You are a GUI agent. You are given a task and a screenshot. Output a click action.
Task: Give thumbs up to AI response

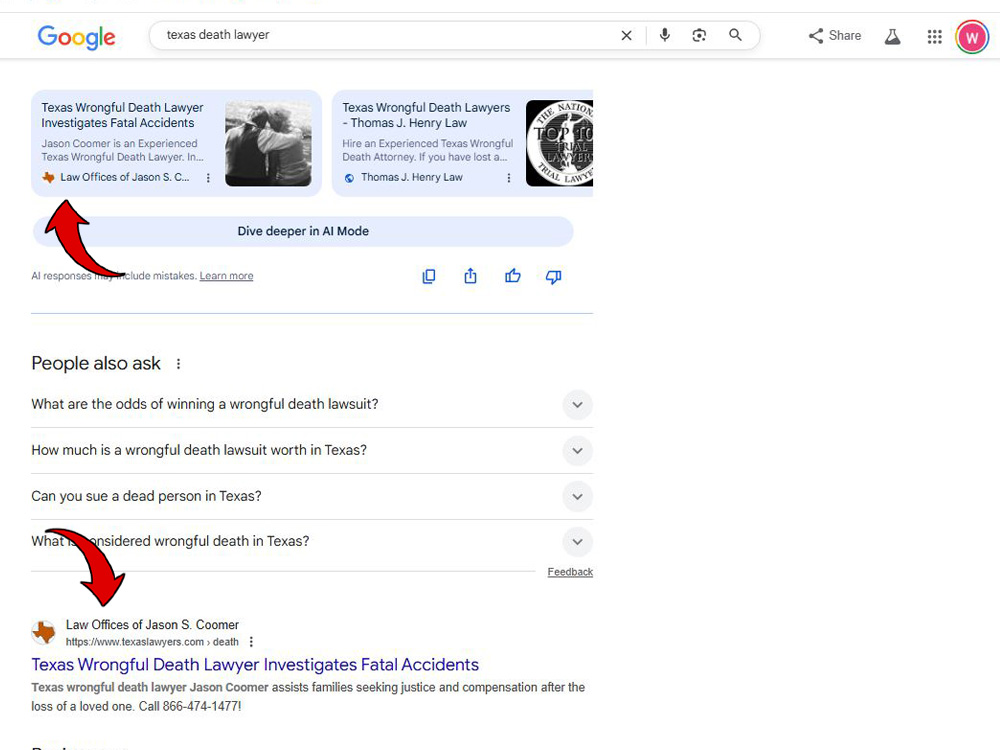[x=513, y=276]
